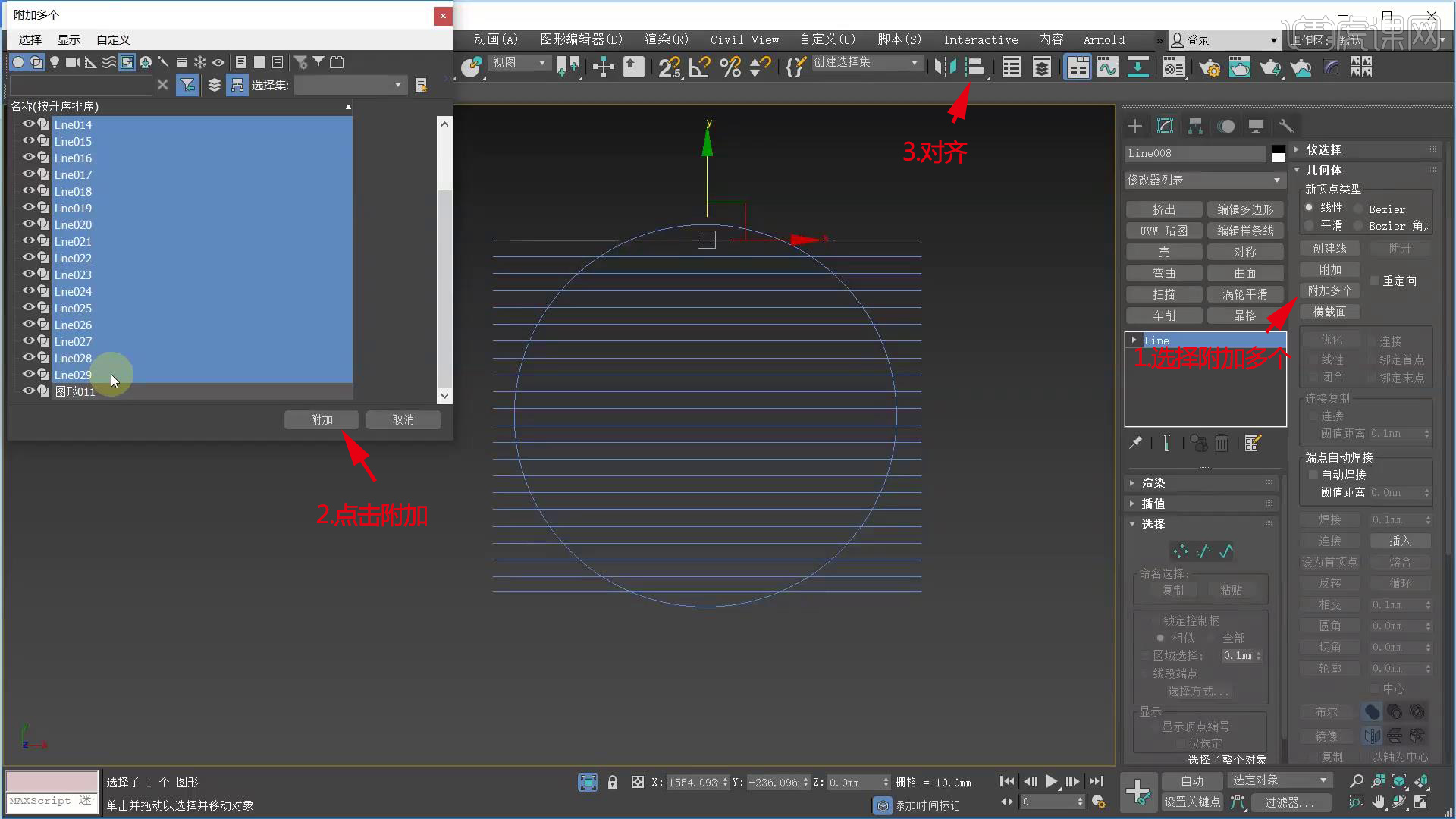Open the Modify command panel tab
This screenshot has height=819, width=1456.
tap(1166, 126)
